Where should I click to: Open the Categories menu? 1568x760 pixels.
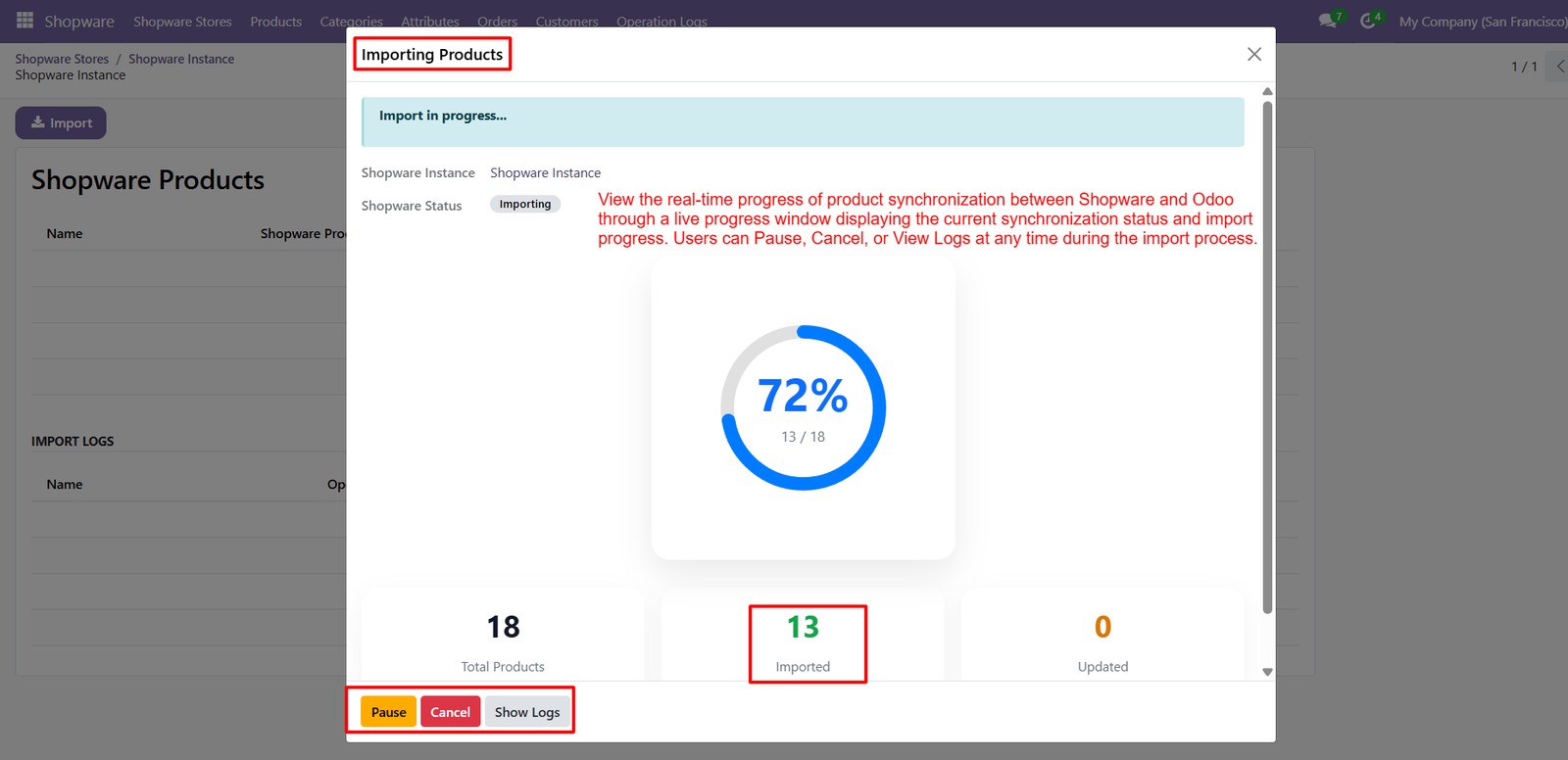(x=351, y=22)
